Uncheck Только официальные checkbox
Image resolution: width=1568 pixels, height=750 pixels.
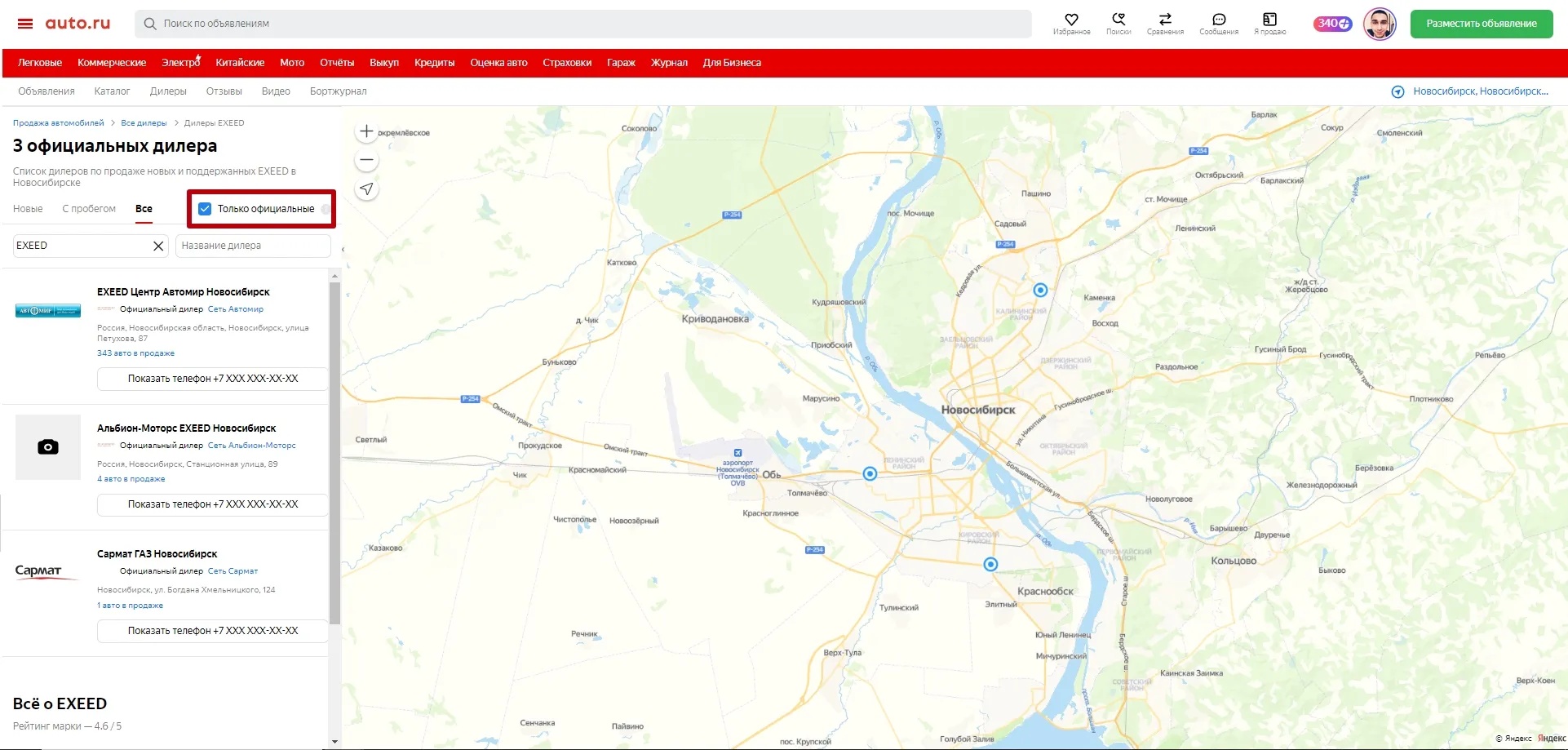click(x=205, y=209)
